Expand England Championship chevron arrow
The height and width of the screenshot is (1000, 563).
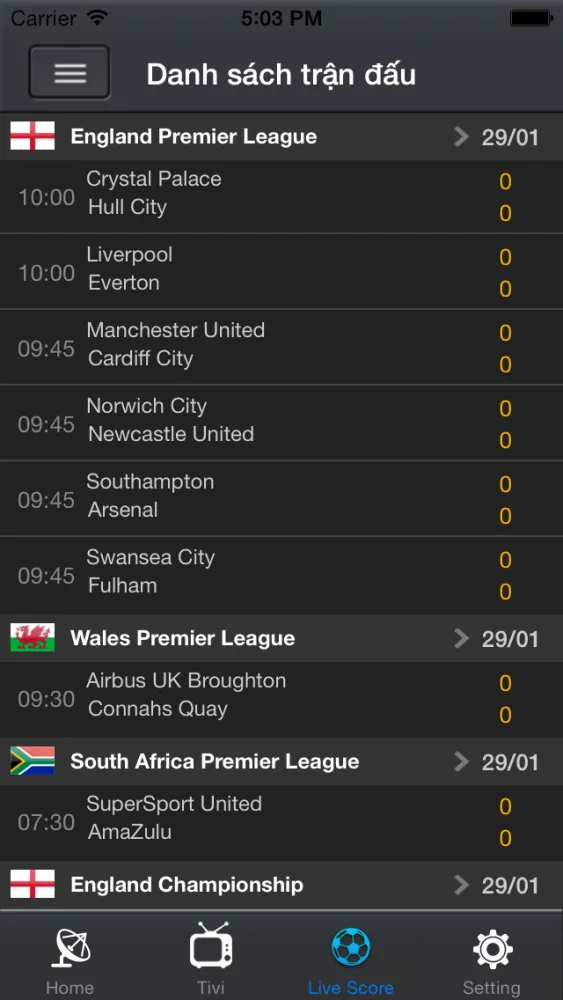point(461,885)
